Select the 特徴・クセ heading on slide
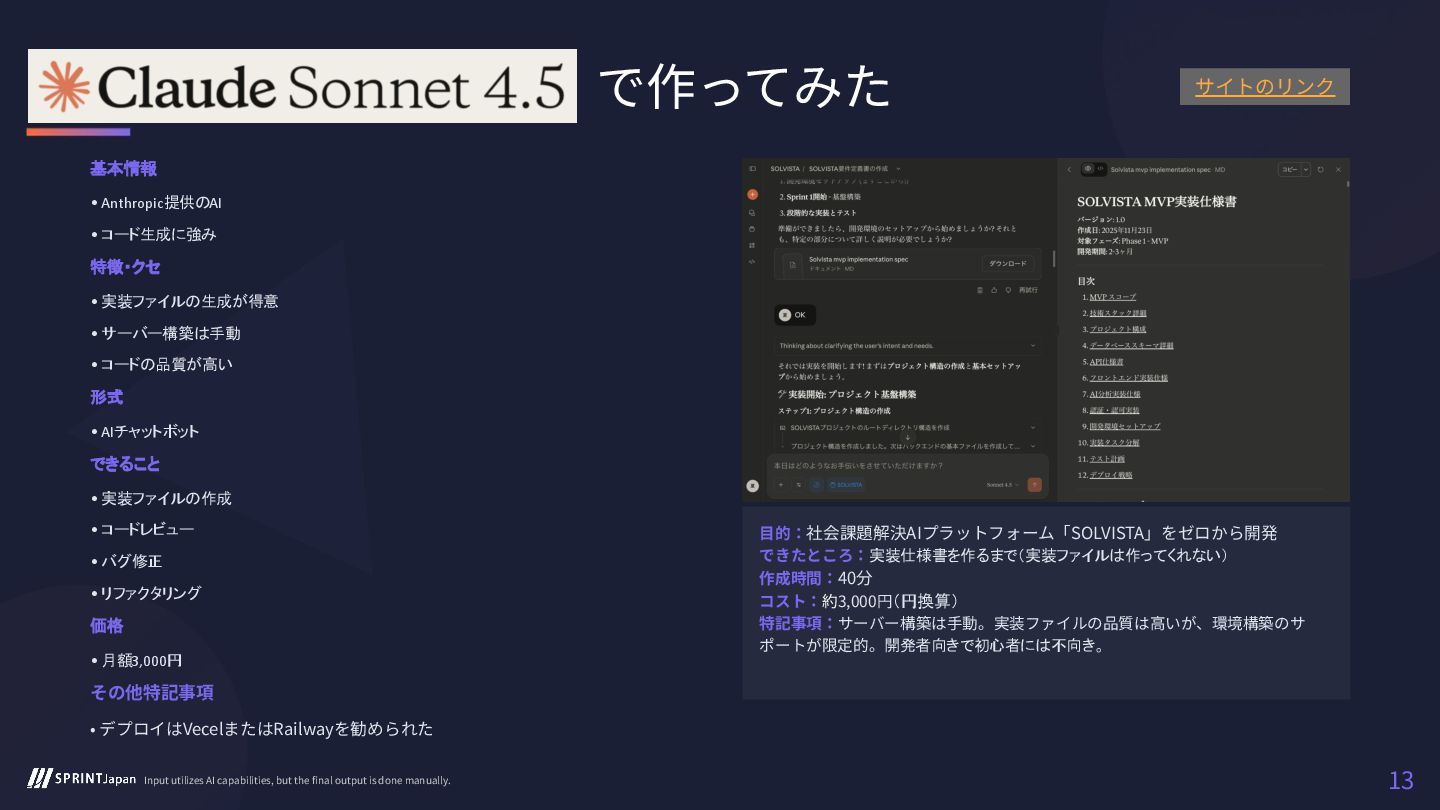Image resolution: width=1440 pixels, height=810 pixels. [x=125, y=267]
